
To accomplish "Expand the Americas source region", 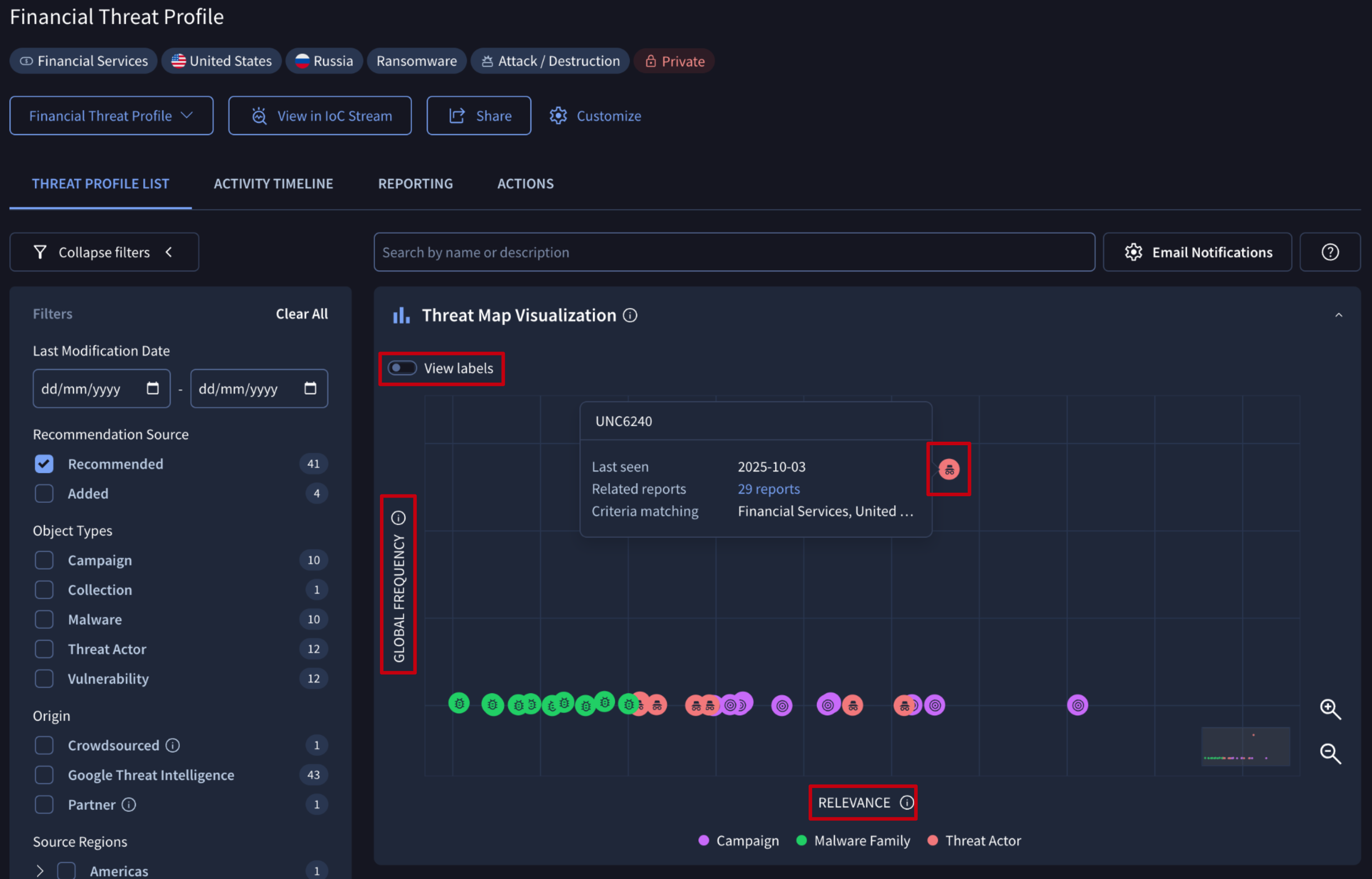I will click(40, 871).
